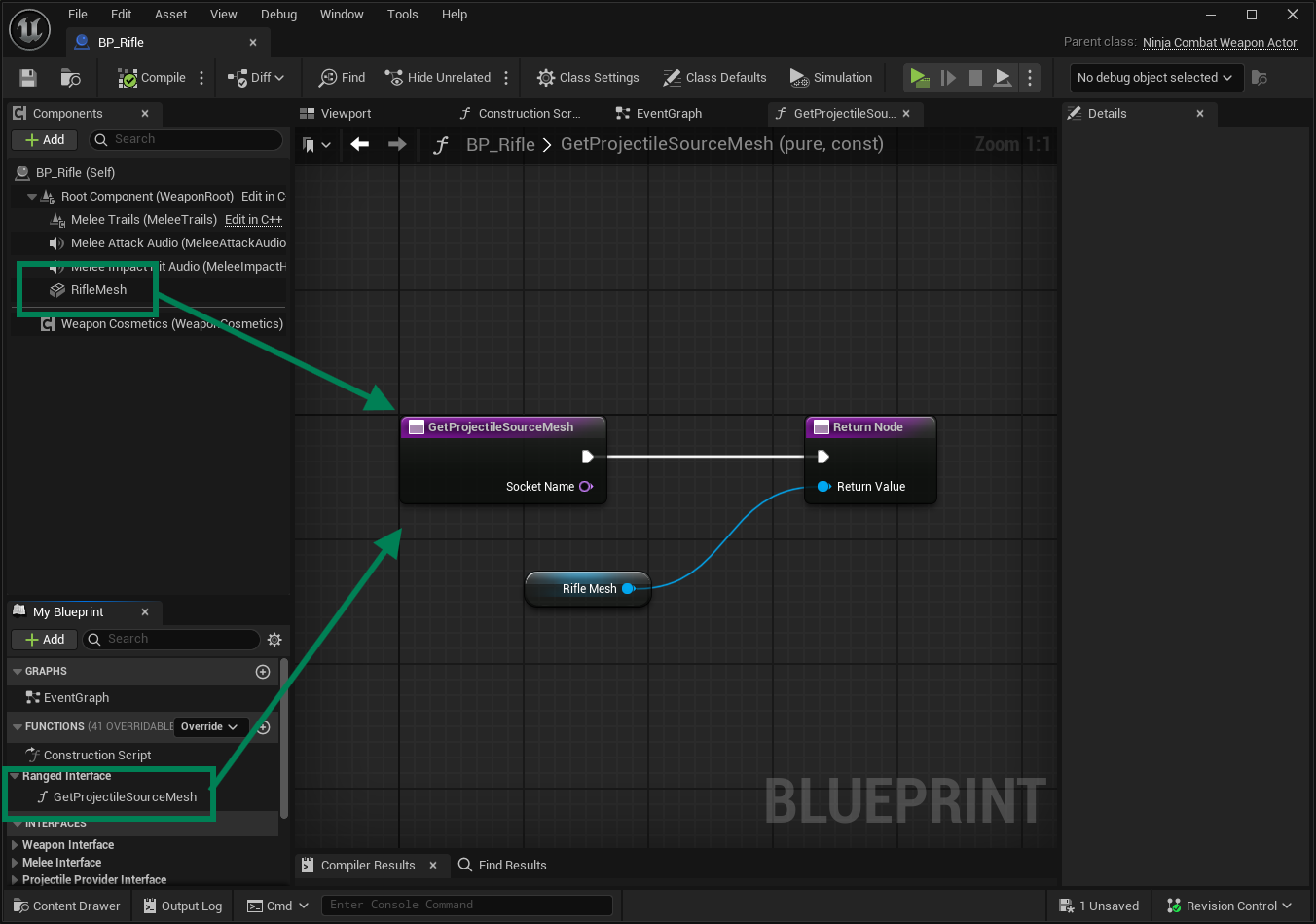Viewport: 1316px width, 924px height.
Task: Open the Debug menu
Action: coord(278,14)
